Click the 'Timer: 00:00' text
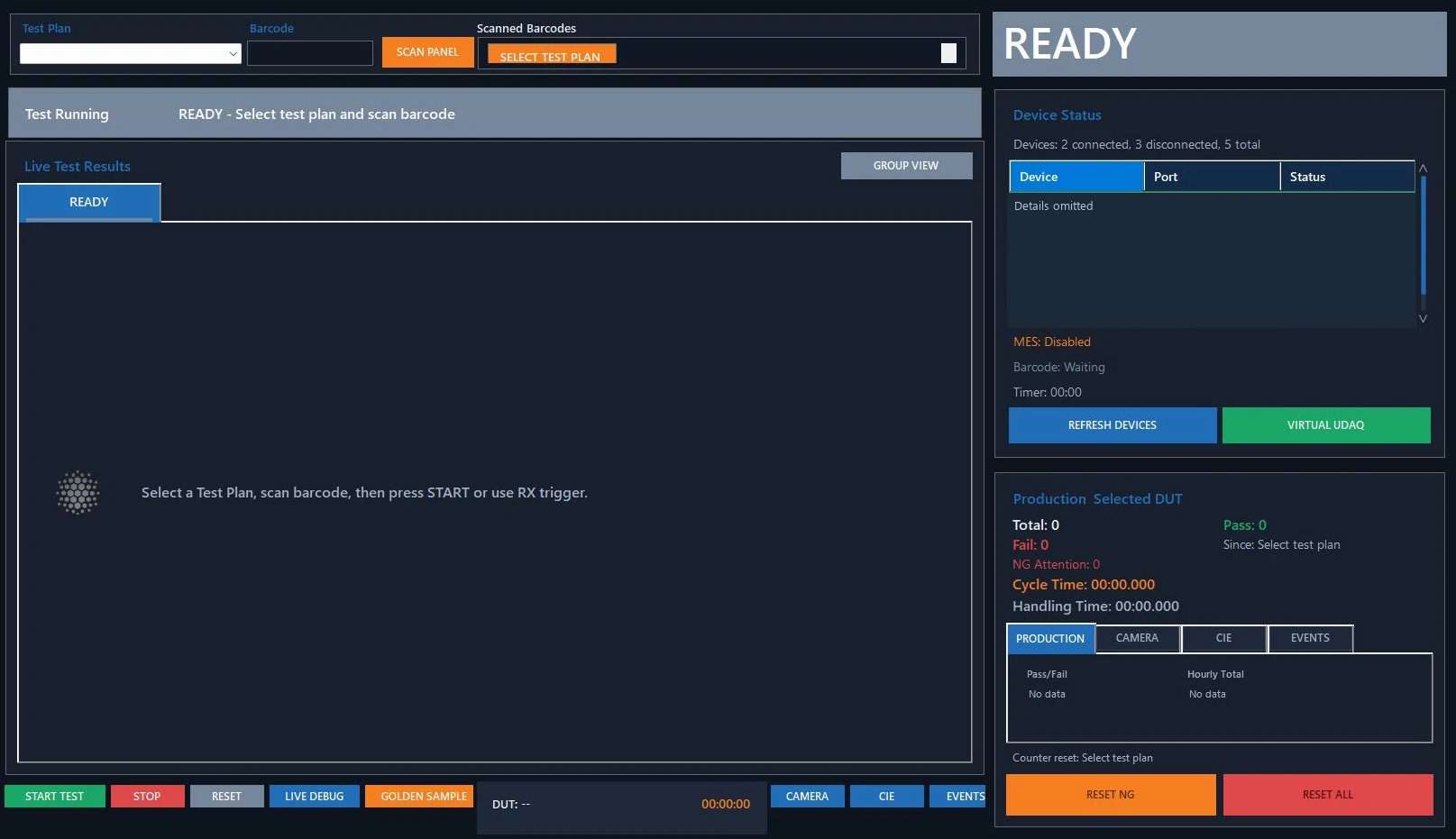This screenshot has height=839, width=1456. [x=1048, y=393]
